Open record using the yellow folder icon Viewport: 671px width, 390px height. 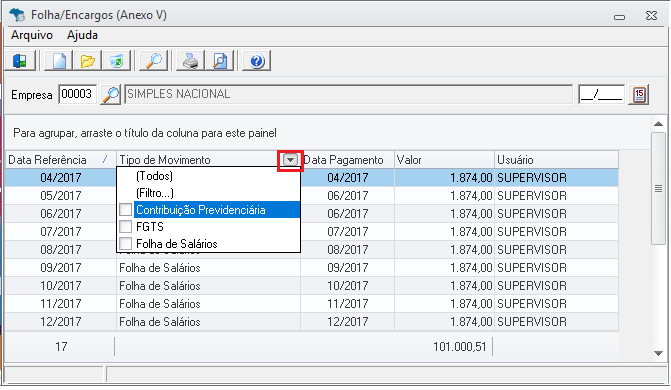tap(87, 61)
